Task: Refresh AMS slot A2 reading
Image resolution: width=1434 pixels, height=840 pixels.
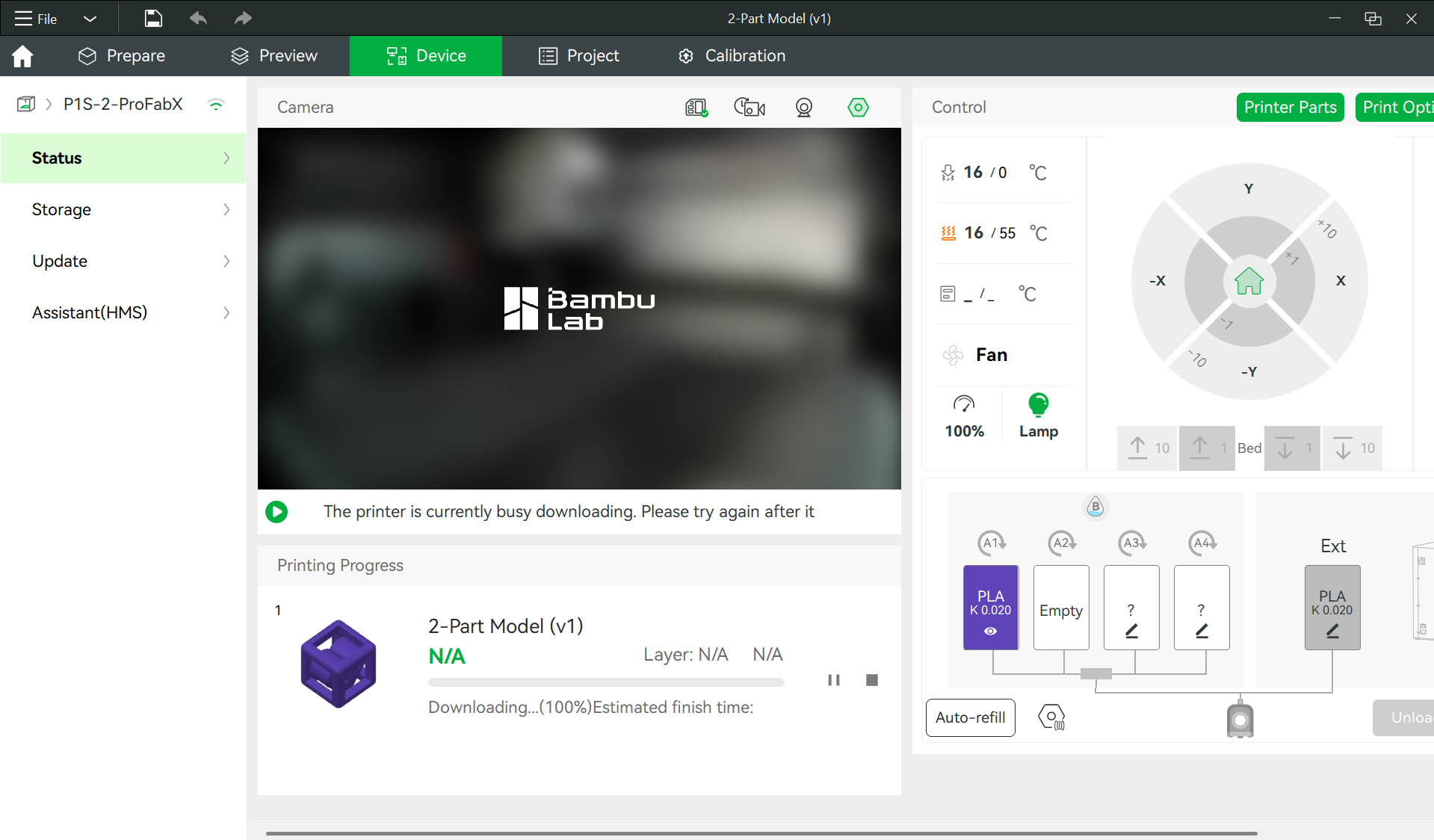Action: 1063,543
